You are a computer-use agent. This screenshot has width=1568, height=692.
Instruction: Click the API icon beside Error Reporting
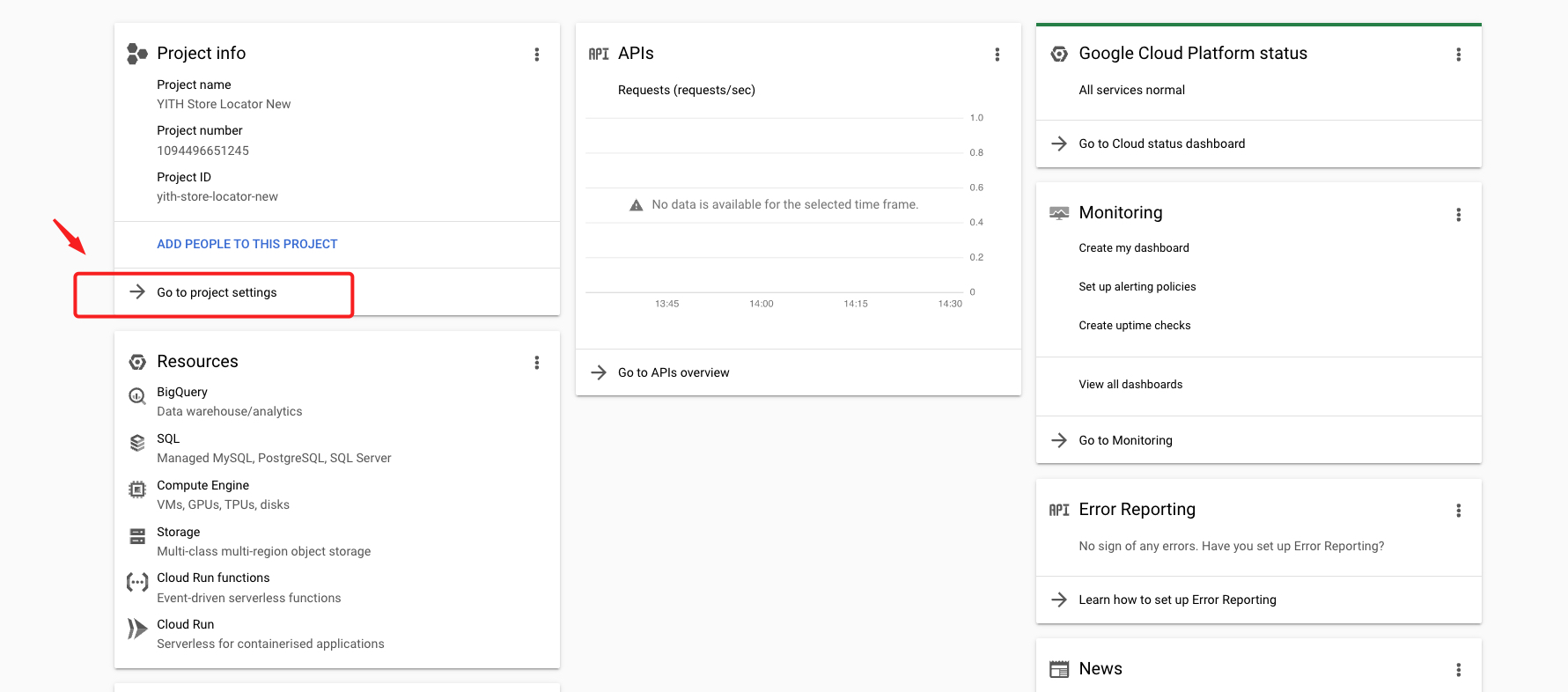1059,510
